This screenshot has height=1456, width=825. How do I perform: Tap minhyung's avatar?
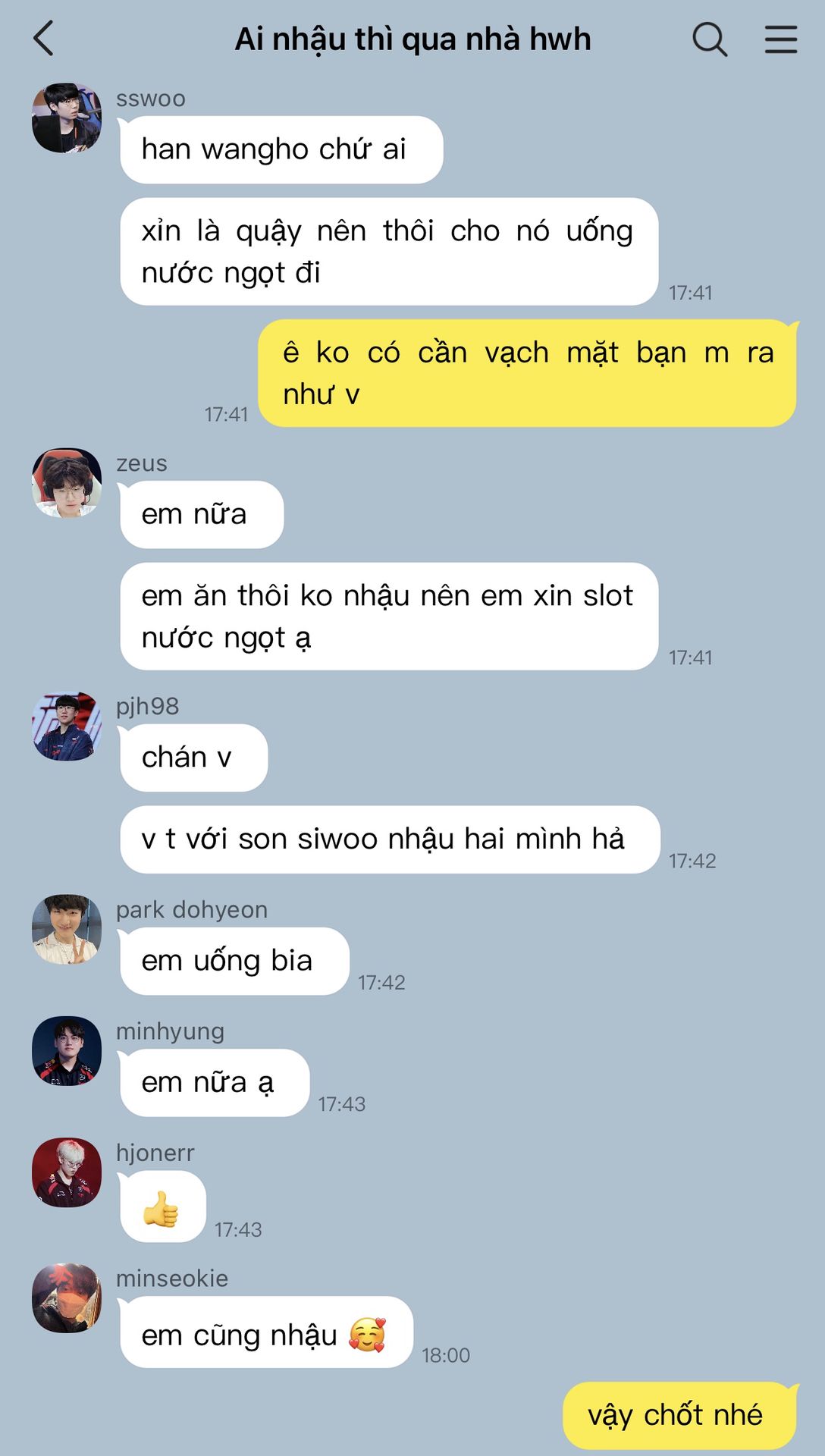[x=67, y=1050]
